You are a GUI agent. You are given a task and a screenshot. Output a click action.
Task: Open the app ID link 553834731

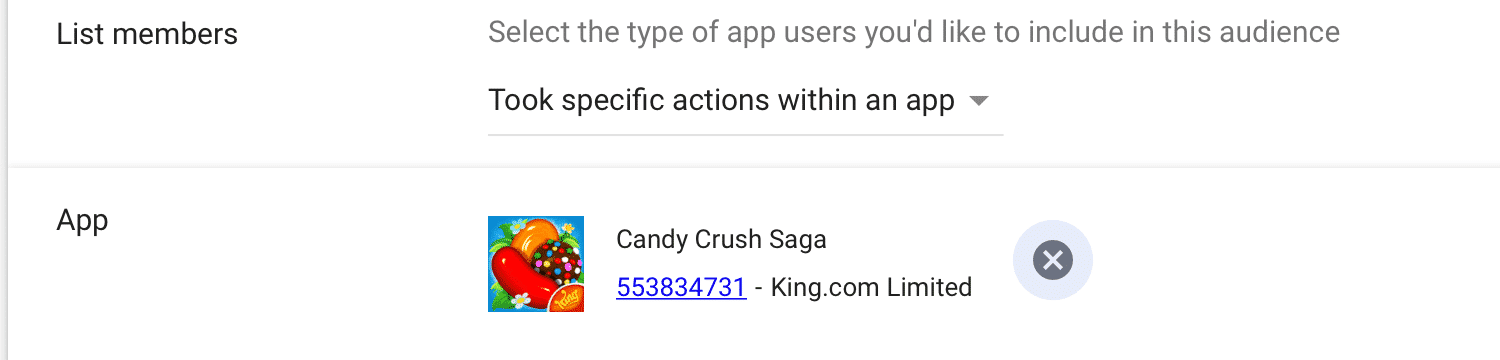(x=681, y=288)
